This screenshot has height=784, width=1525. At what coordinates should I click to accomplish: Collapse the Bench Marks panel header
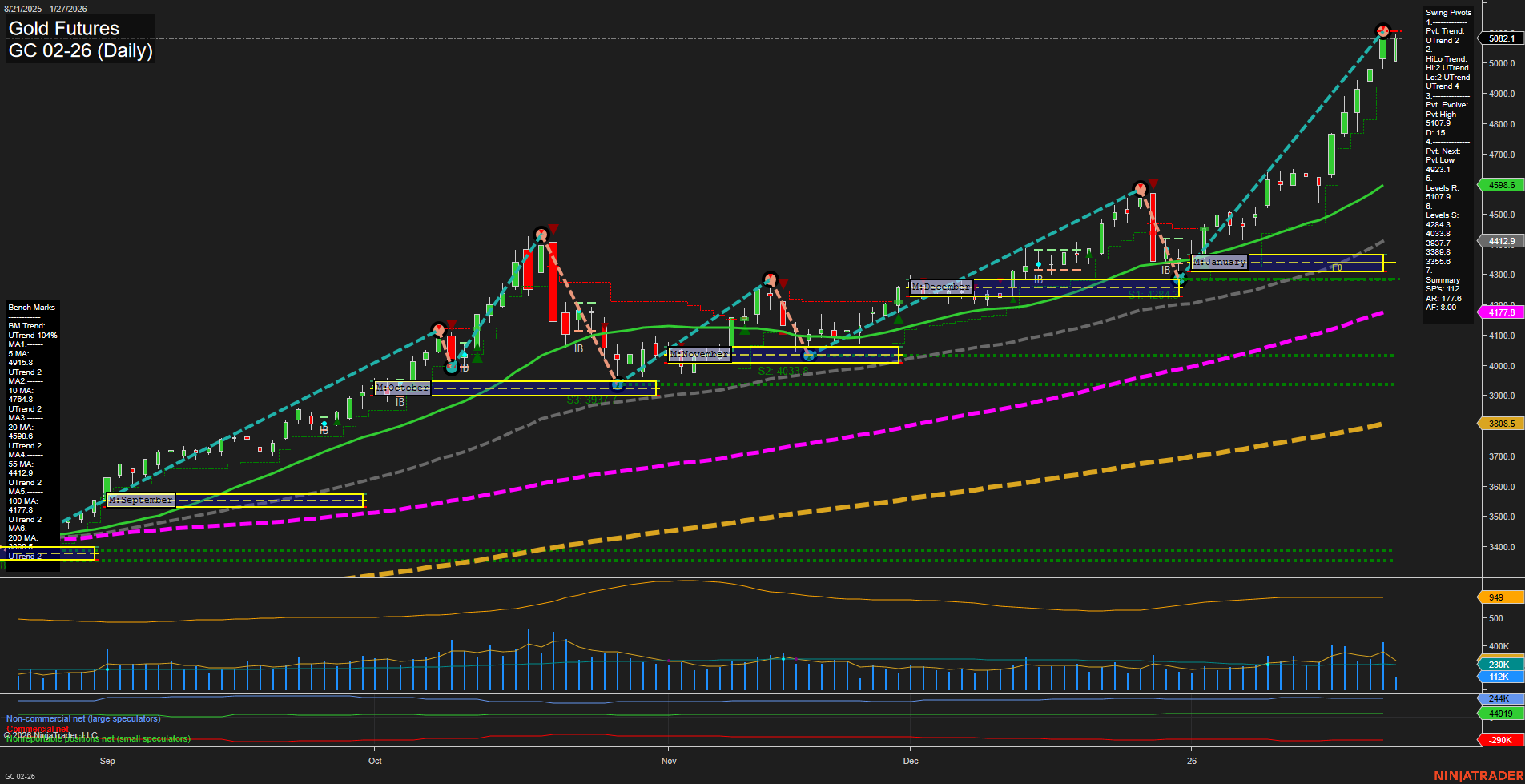pos(30,307)
